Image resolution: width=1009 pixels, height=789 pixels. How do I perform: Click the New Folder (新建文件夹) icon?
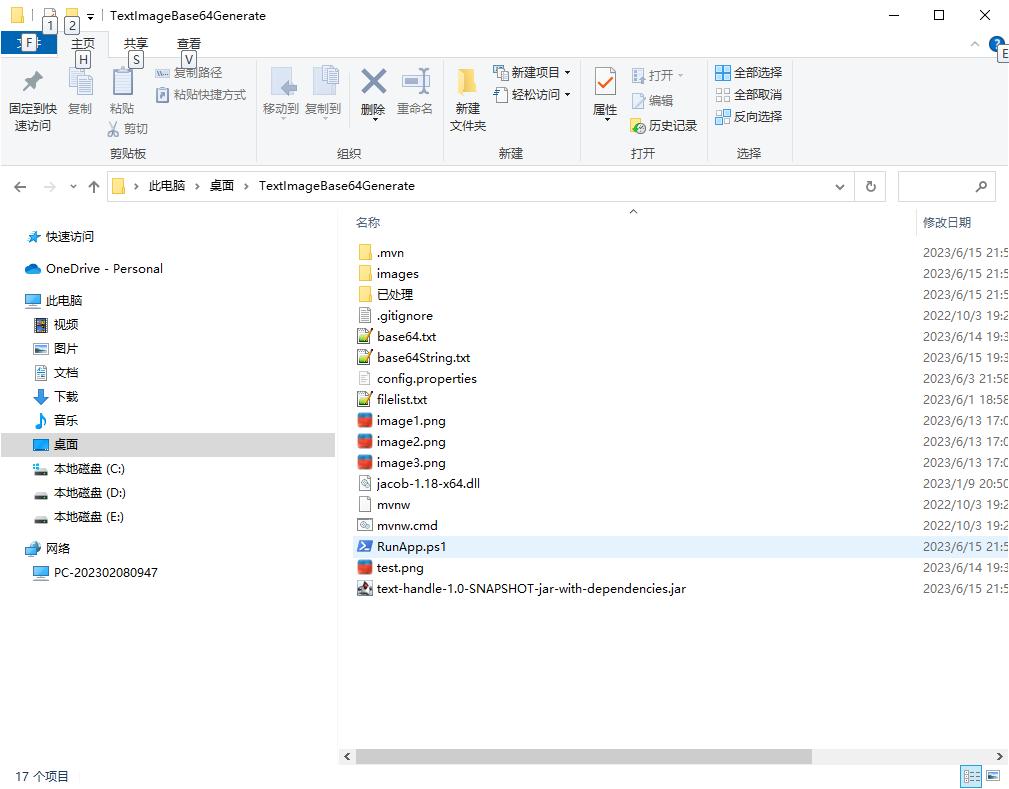pyautogui.click(x=467, y=82)
